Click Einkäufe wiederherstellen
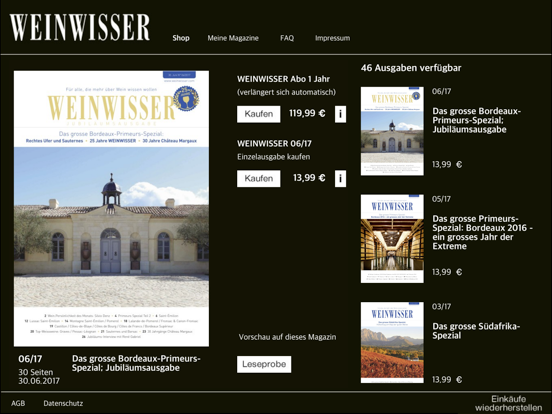The height and width of the screenshot is (414, 552). click(x=509, y=403)
